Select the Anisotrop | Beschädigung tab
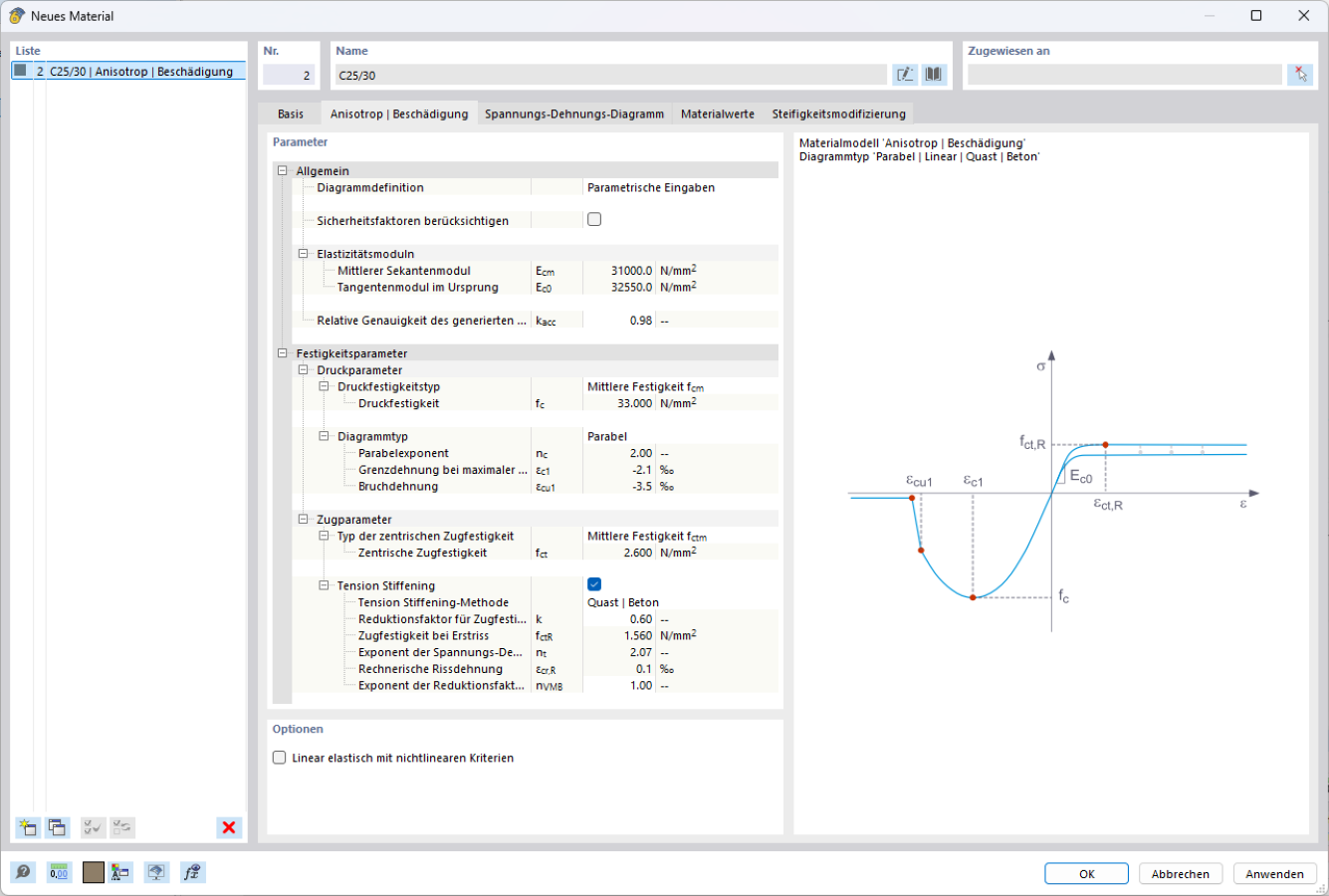The image size is (1329, 896). (399, 113)
